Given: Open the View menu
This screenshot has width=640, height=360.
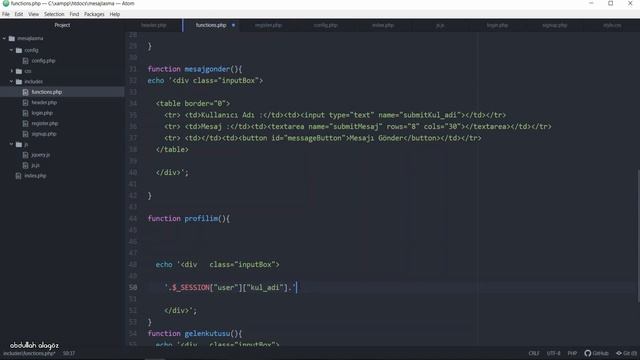Looking at the screenshot, I should coord(33,14).
